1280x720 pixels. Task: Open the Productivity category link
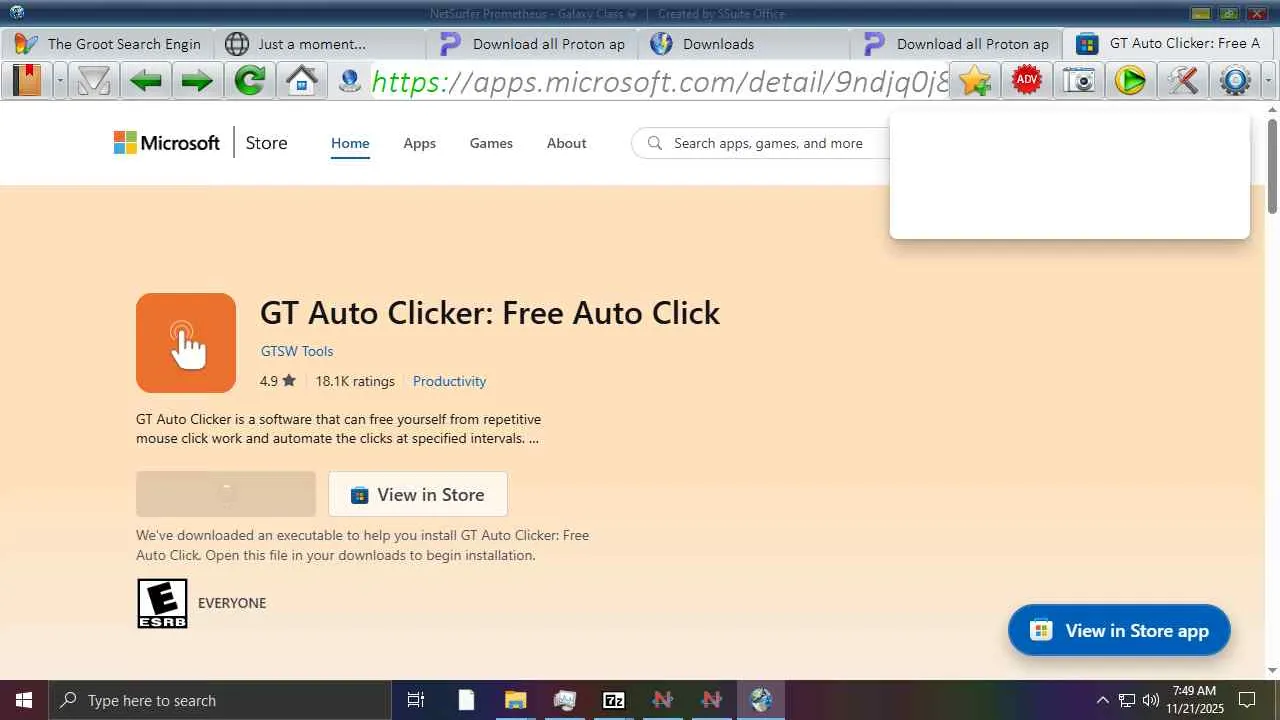[x=449, y=381]
